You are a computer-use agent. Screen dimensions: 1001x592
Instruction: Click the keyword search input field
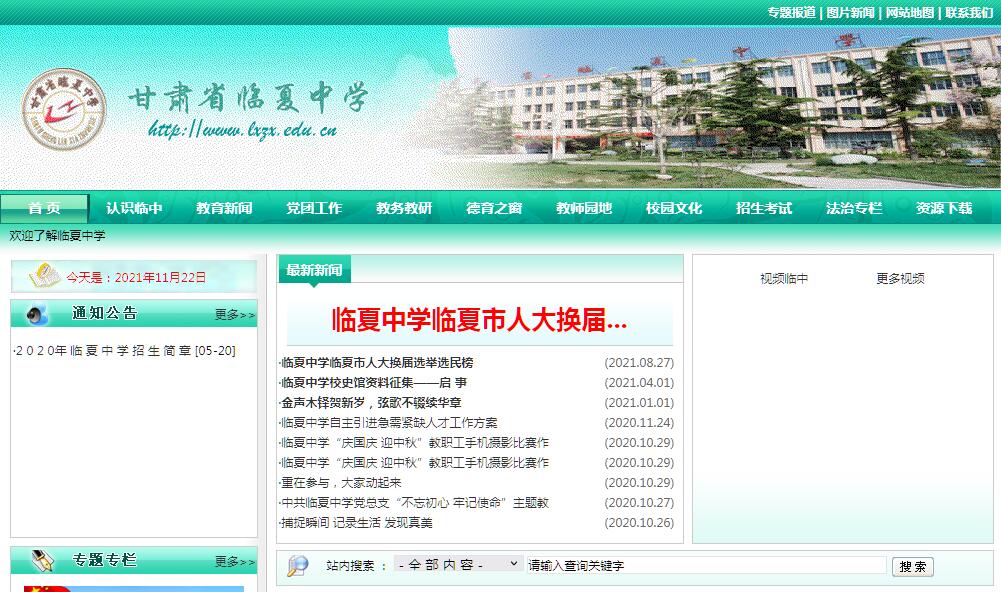tap(705, 566)
